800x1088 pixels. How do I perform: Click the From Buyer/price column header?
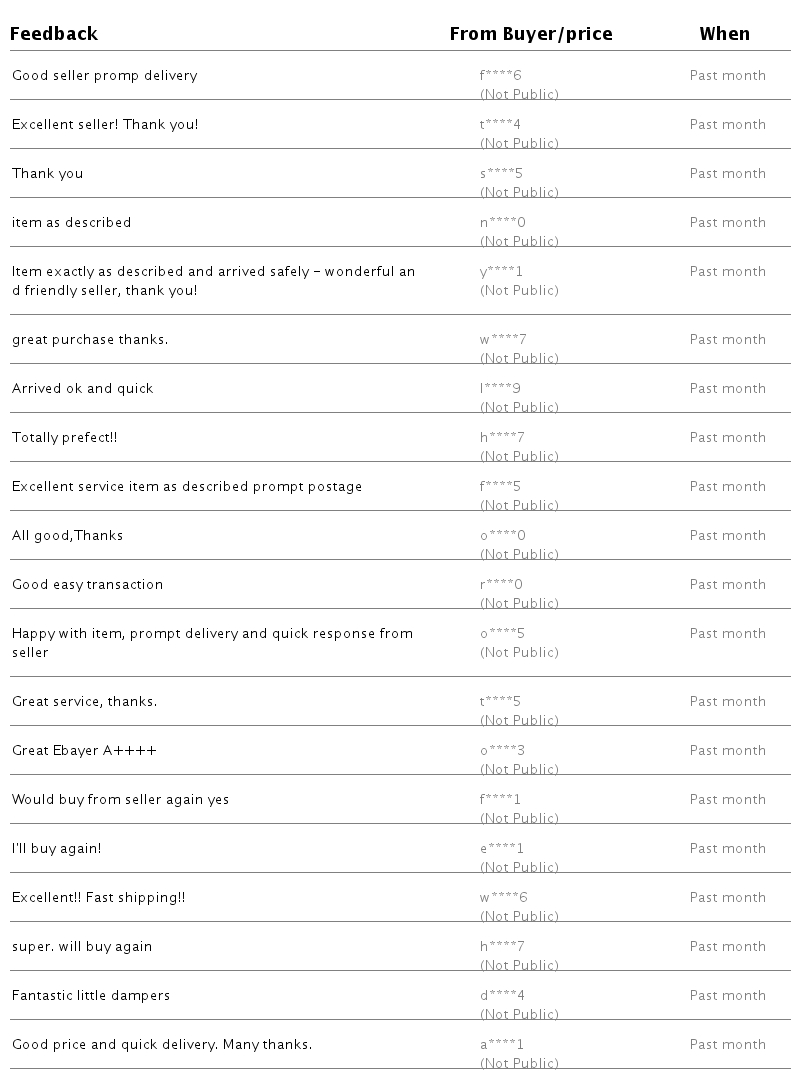tap(531, 34)
